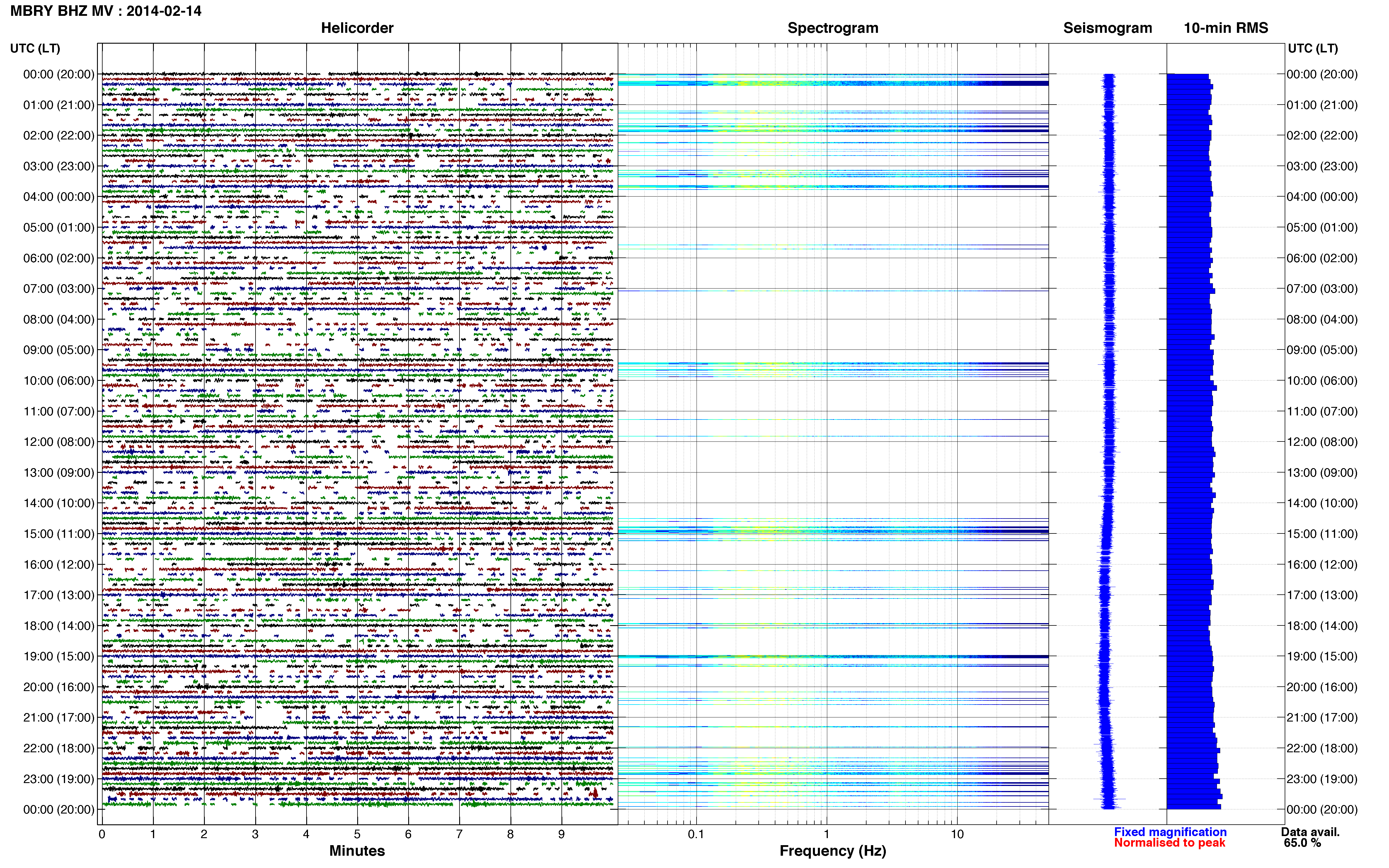
Task: Click 12:00 (08:00) on the helicorder time axis
Action: [x=59, y=442]
